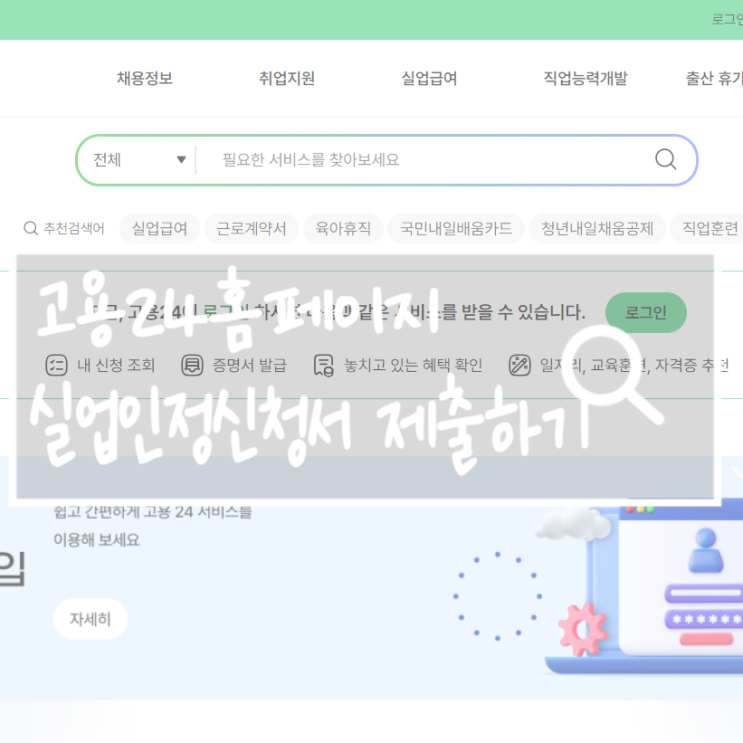Click the 내 신청 조회 checklist icon

[56, 365]
